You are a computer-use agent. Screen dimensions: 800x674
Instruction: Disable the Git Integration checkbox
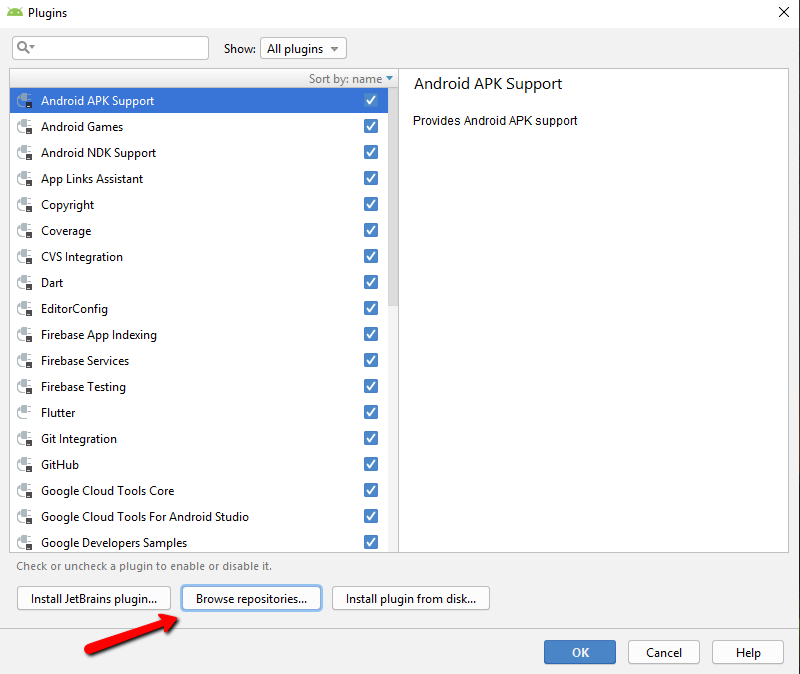click(x=371, y=438)
